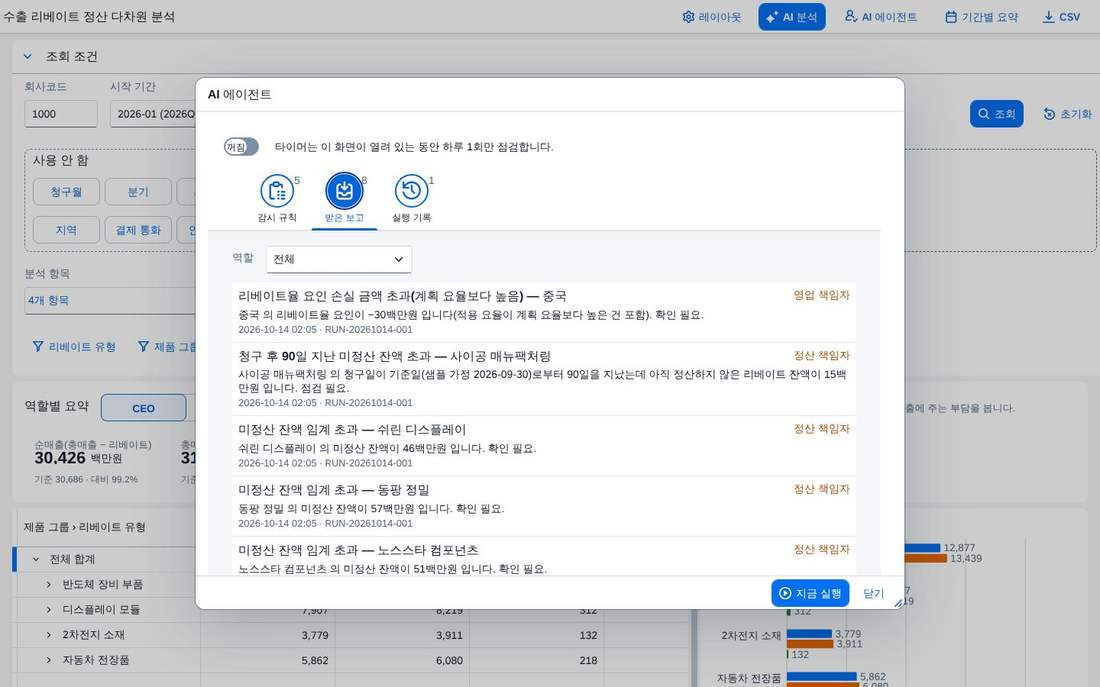1100x687 pixels.
Task: Expand the 디스플레이 모듈 row
Action: pos(48,609)
